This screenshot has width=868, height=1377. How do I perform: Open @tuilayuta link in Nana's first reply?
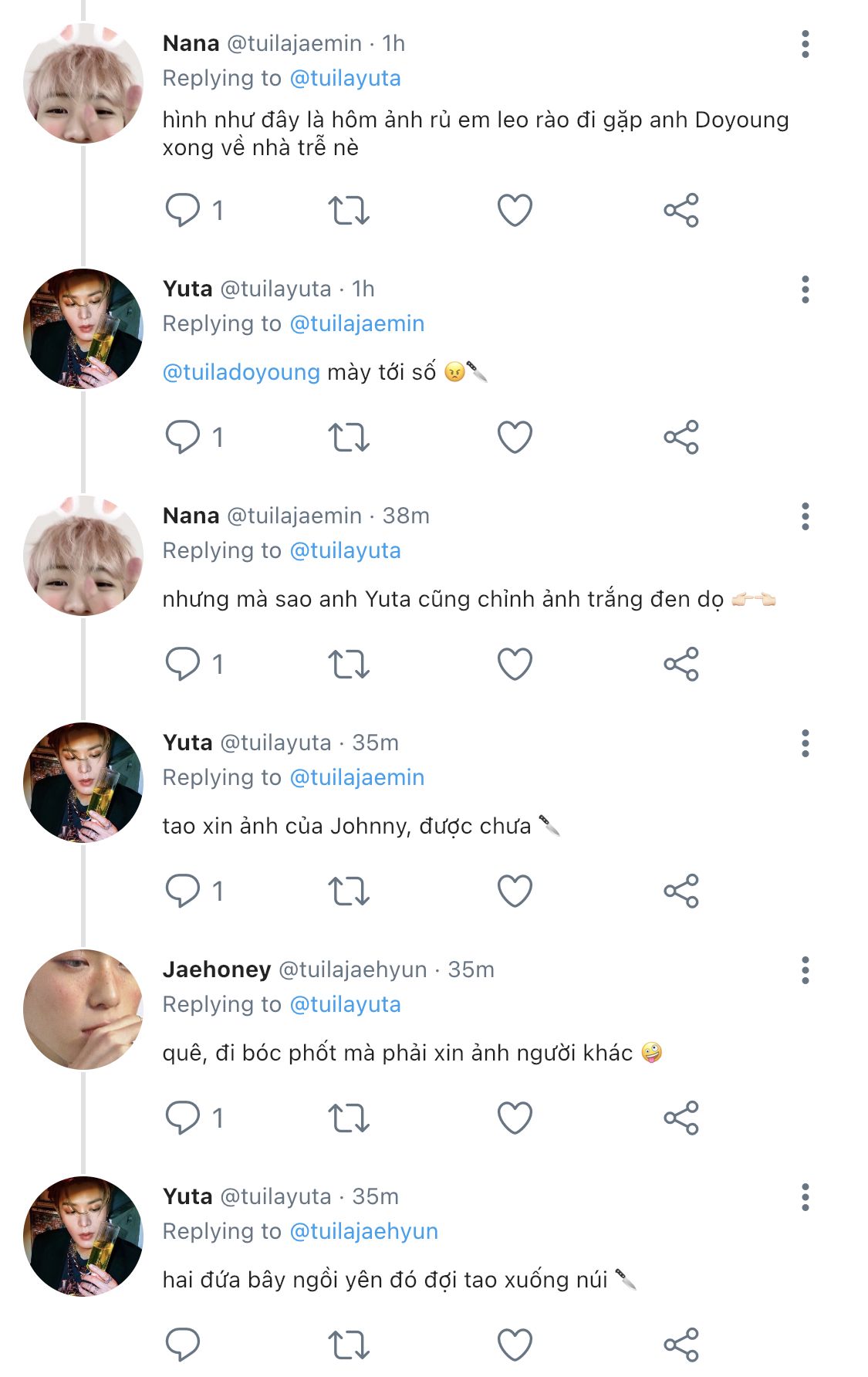tap(345, 78)
